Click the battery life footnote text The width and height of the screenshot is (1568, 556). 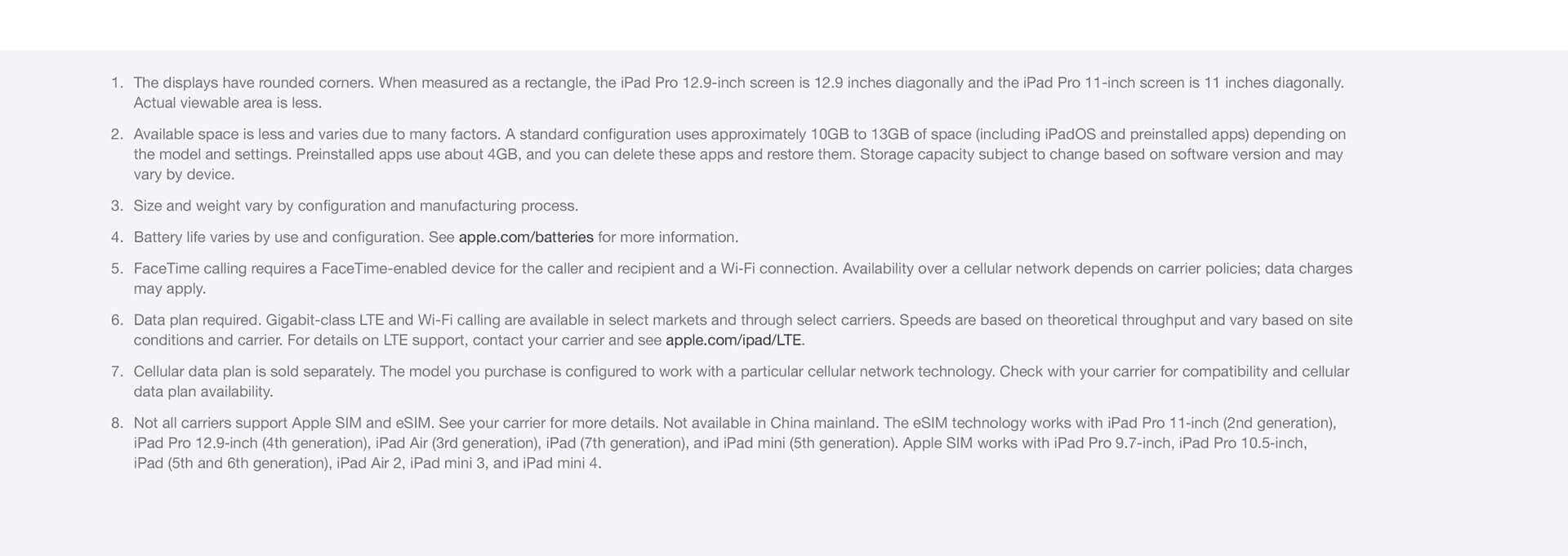coord(436,238)
